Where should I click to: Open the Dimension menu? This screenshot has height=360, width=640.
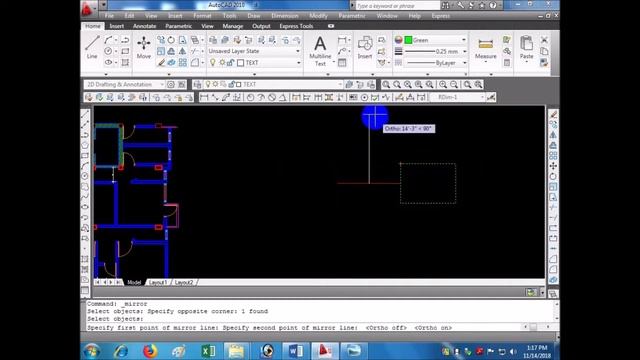pyautogui.click(x=284, y=16)
